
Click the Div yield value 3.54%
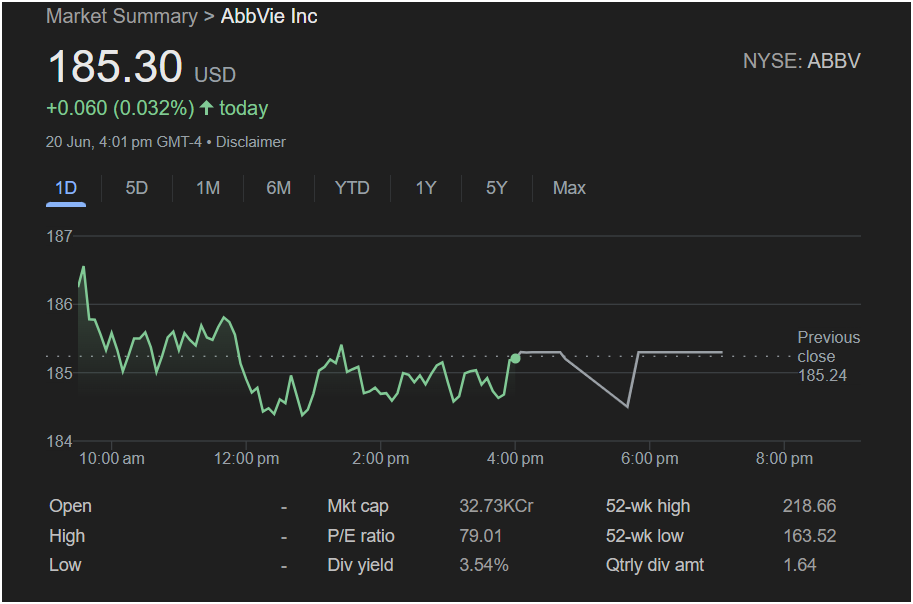click(484, 565)
